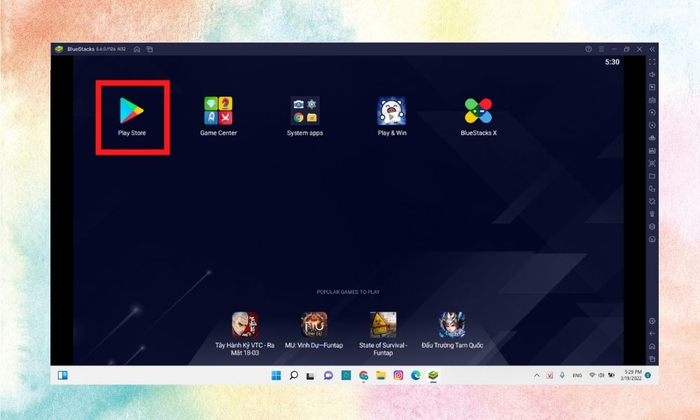
Task: Open media folder icon in sidebar
Action: [x=652, y=176]
